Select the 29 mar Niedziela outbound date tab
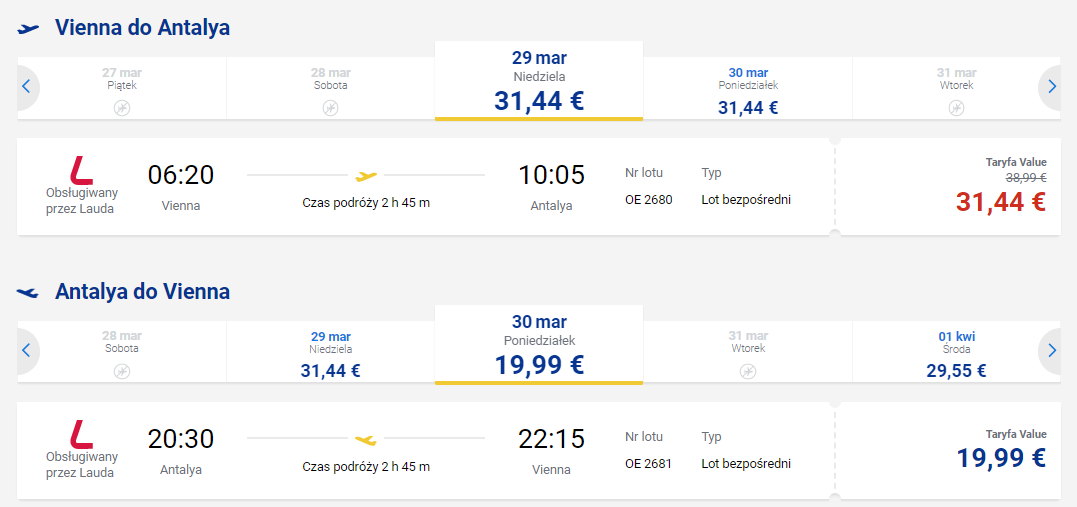The height and width of the screenshot is (507, 1077). click(539, 80)
